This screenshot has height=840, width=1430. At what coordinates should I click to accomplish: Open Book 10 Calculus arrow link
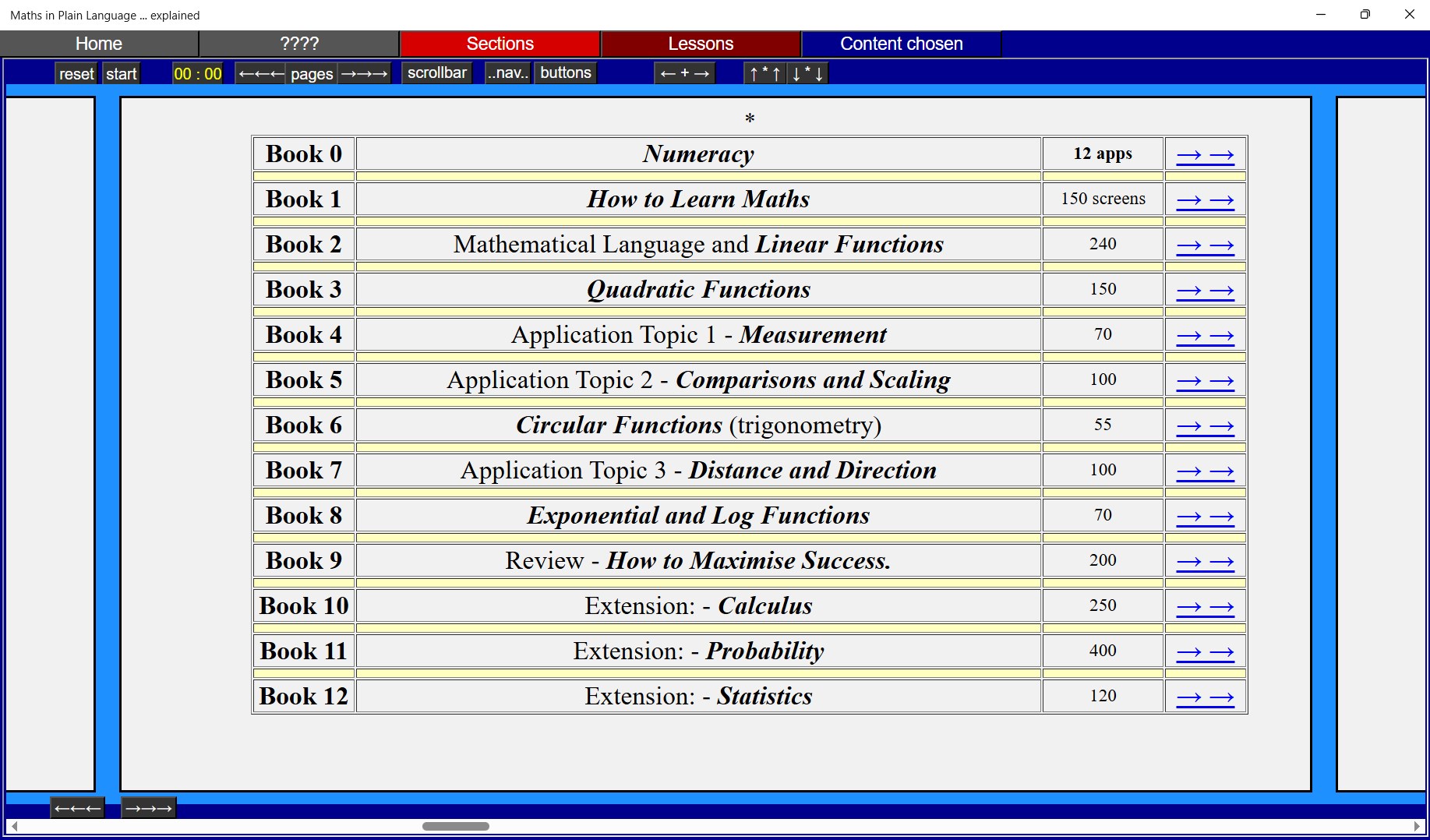(1205, 607)
